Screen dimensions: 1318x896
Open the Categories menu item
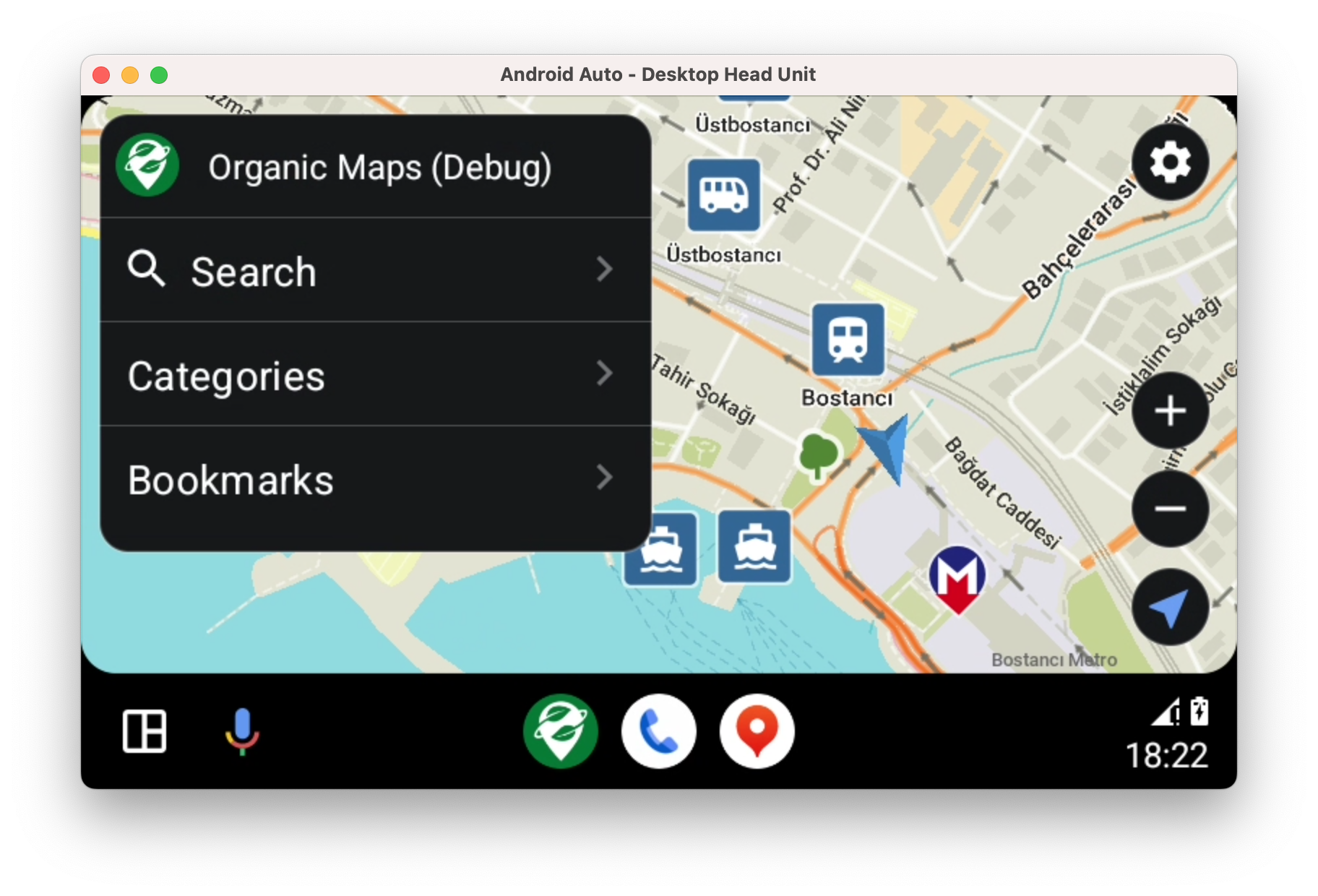[376, 374]
